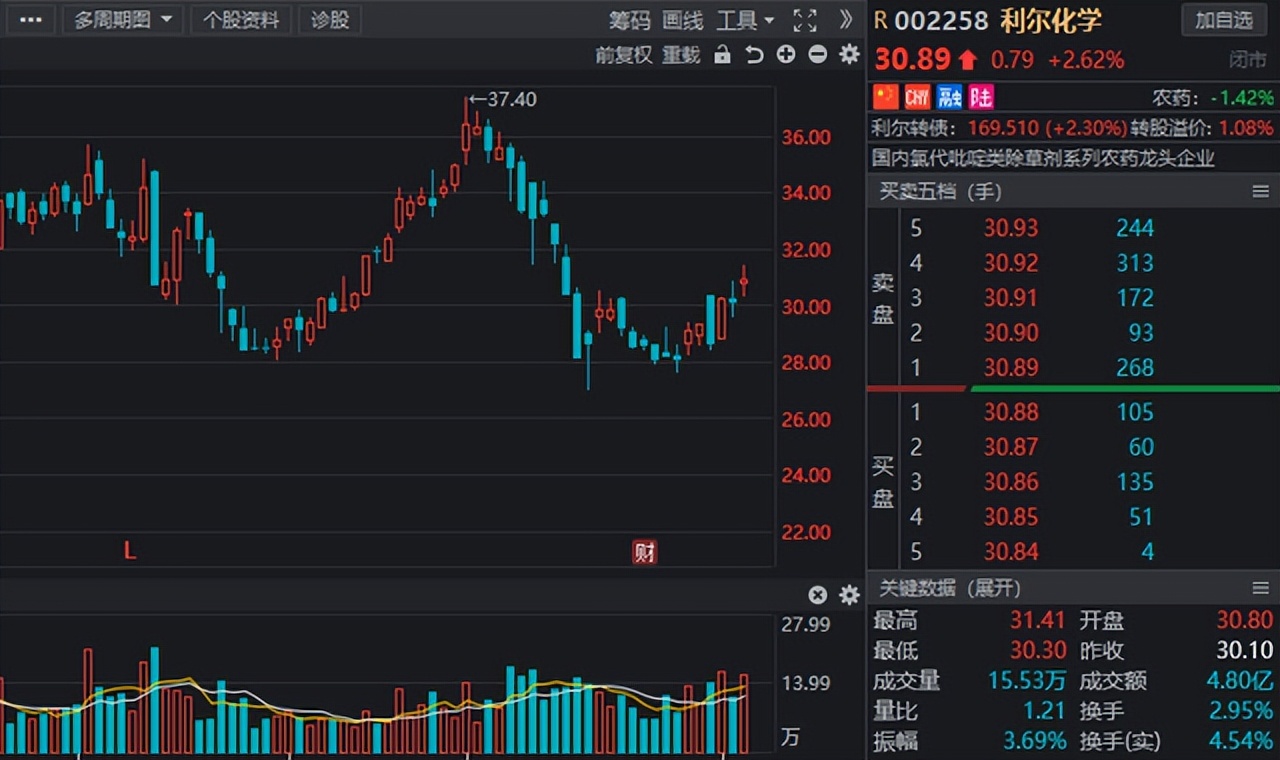
Task: Toggle the chart lock icon
Action: (722, 55)
